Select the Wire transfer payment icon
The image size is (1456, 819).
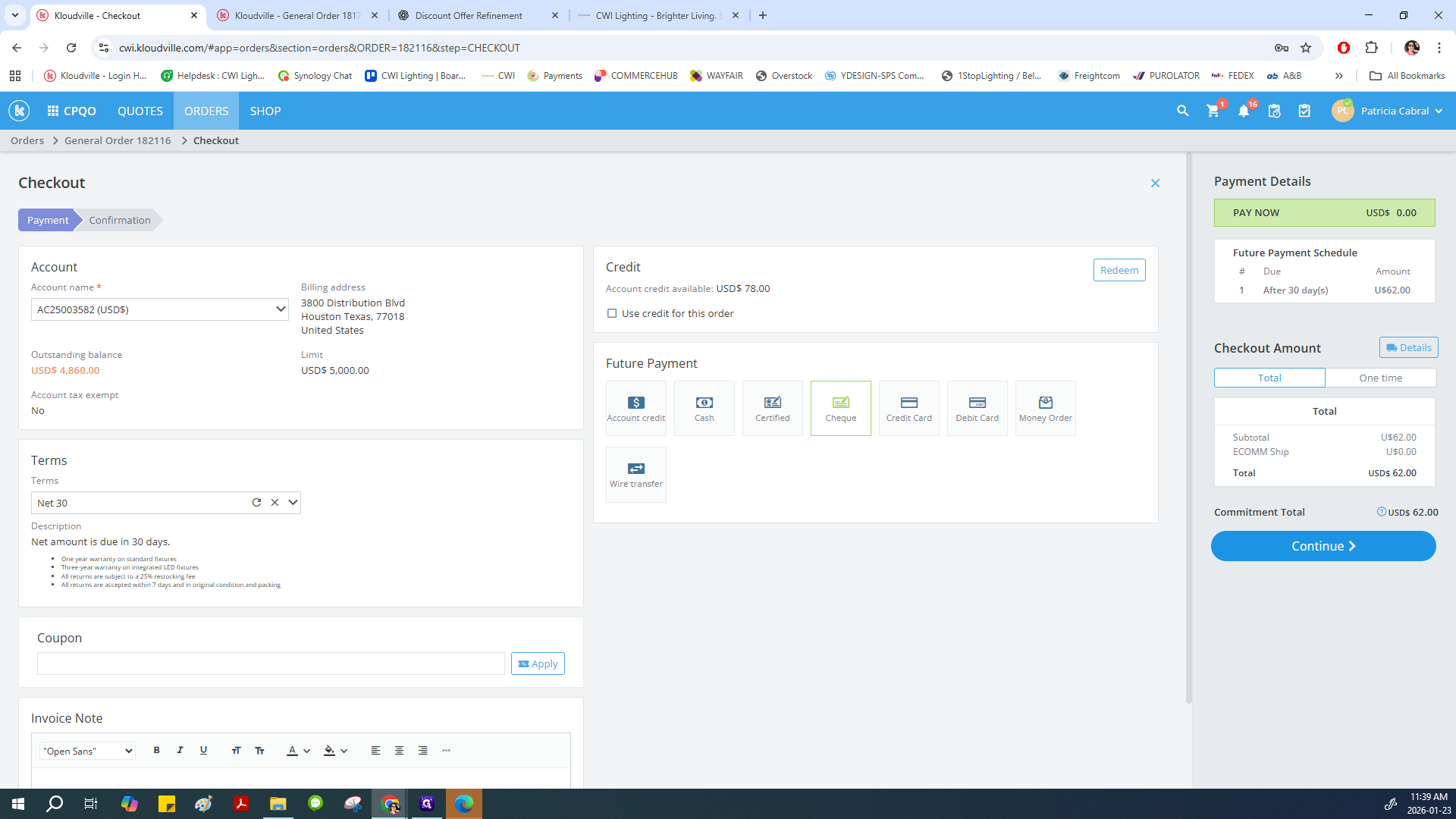635,474
